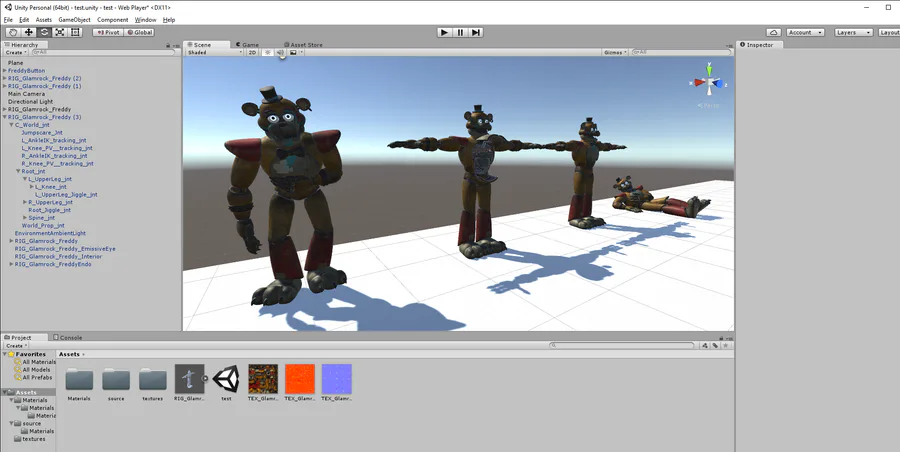Open the Shaded draw mode dropdown
900x452 pixels.
click(215, 52)
